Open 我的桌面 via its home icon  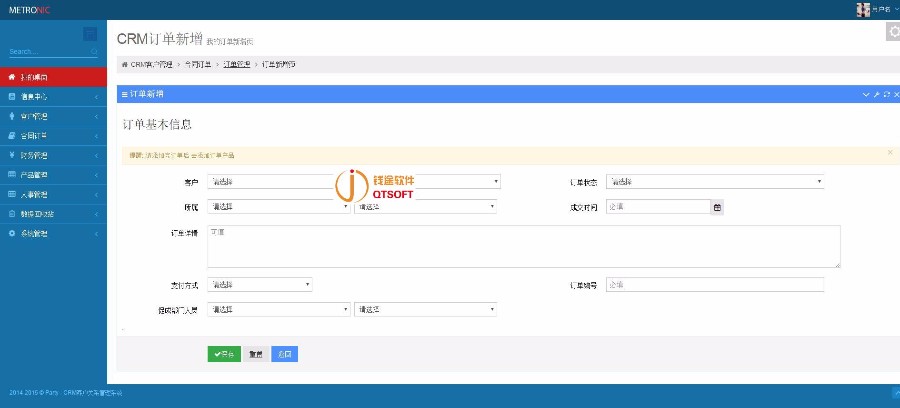(12, 77)
